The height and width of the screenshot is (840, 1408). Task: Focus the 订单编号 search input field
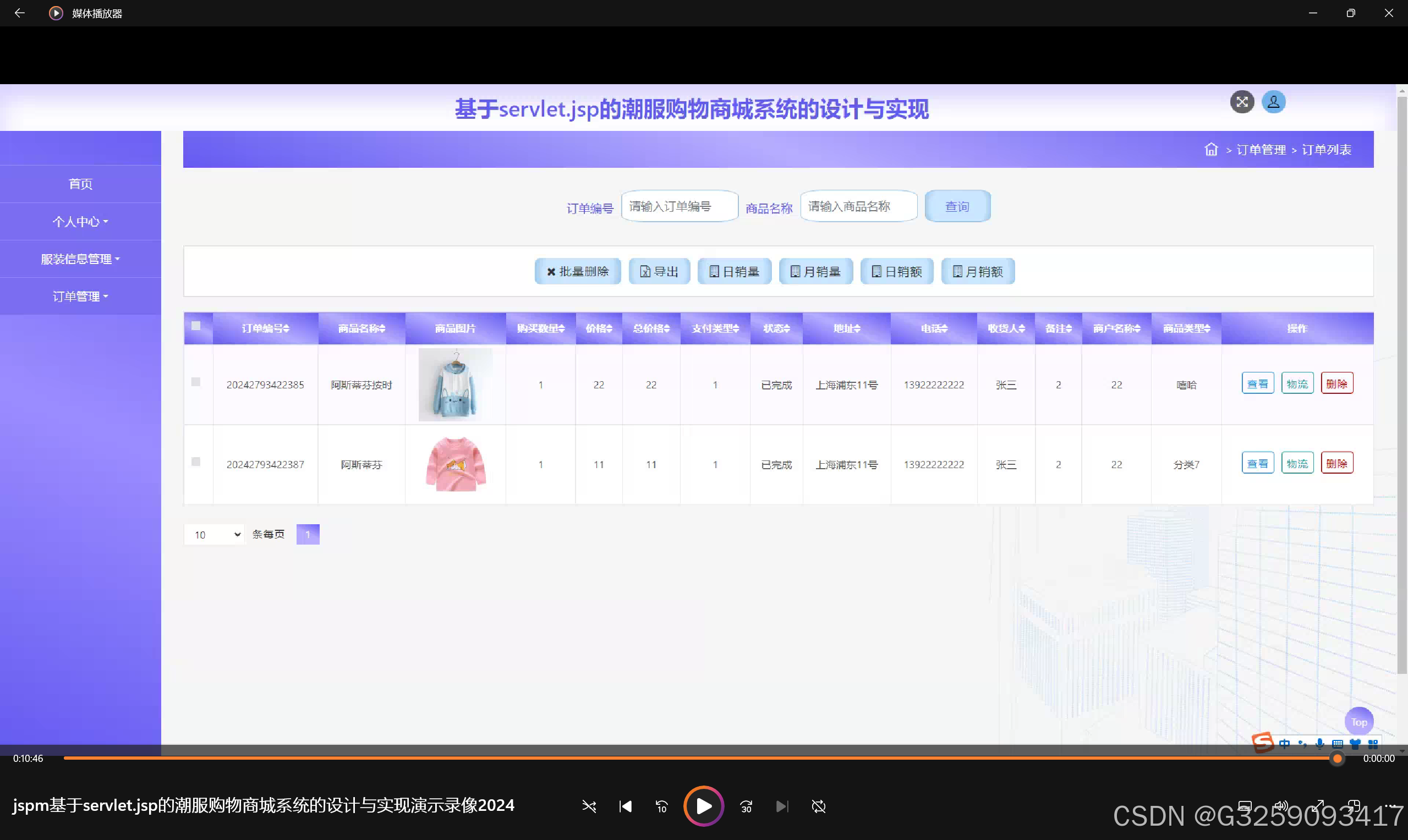click(x=680, y=206)
